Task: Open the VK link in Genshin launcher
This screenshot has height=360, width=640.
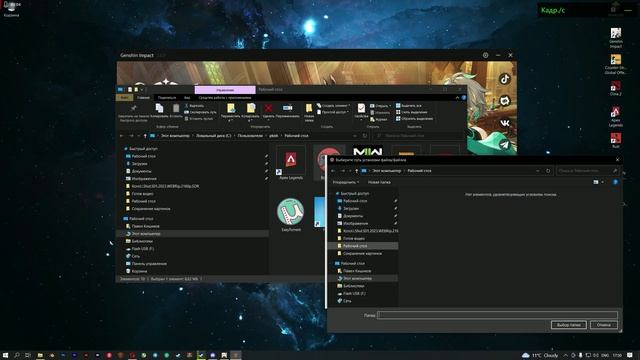Action: coord(505,122)
